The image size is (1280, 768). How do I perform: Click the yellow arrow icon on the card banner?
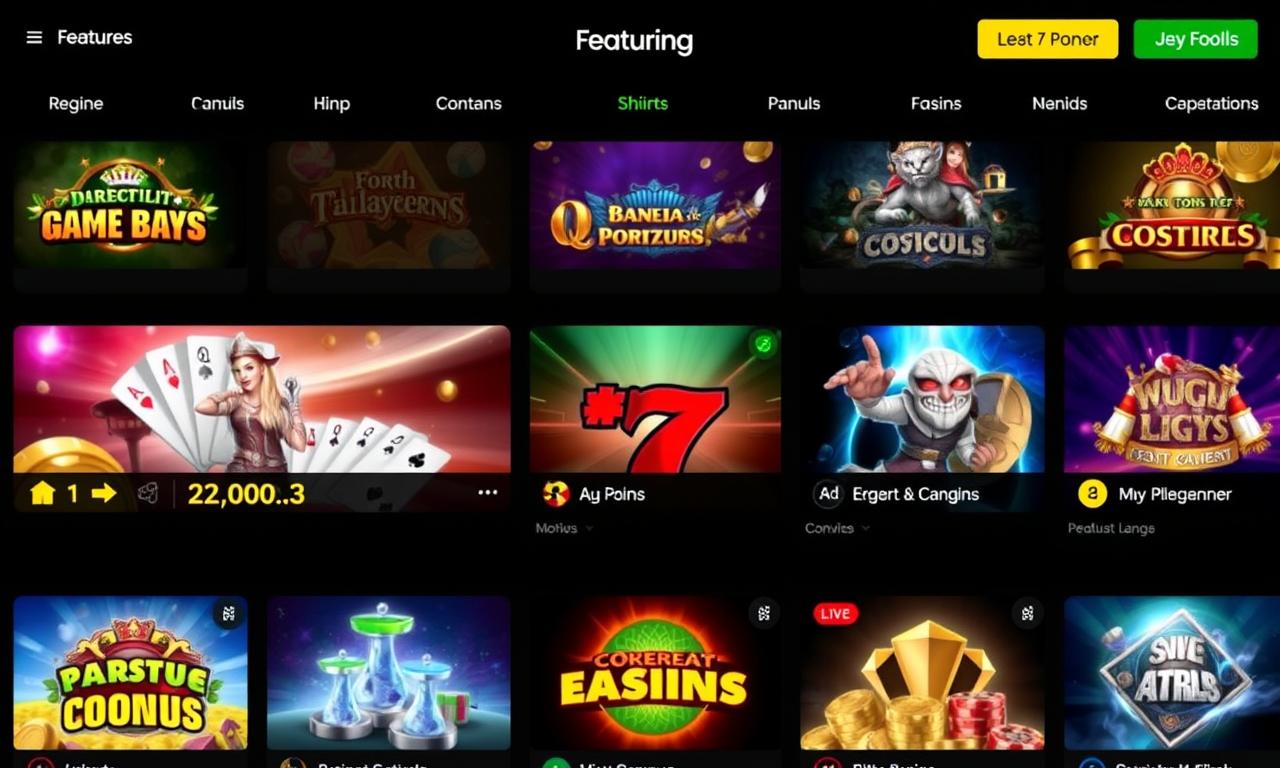(x=104, y=493)
